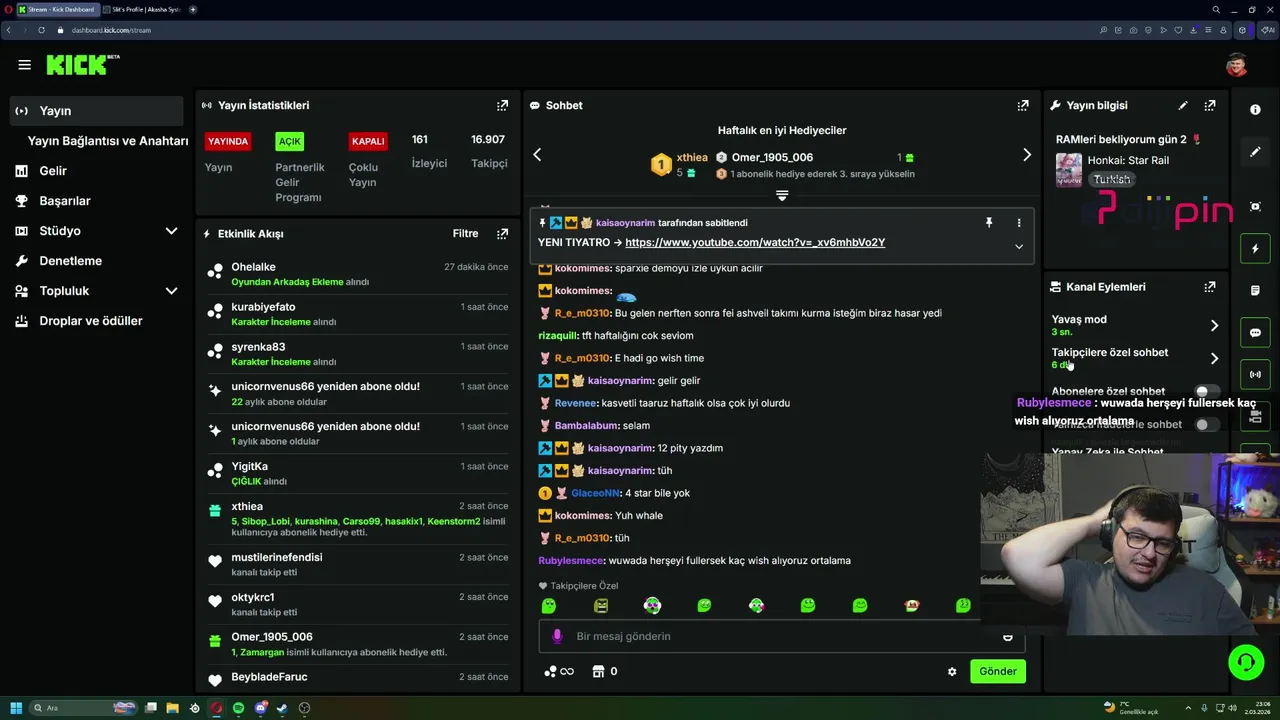Viewport: 1280px width, 720px height.
Task: Open Takipçilere özel sohbet settings arrow
Action: (1214, 358)
